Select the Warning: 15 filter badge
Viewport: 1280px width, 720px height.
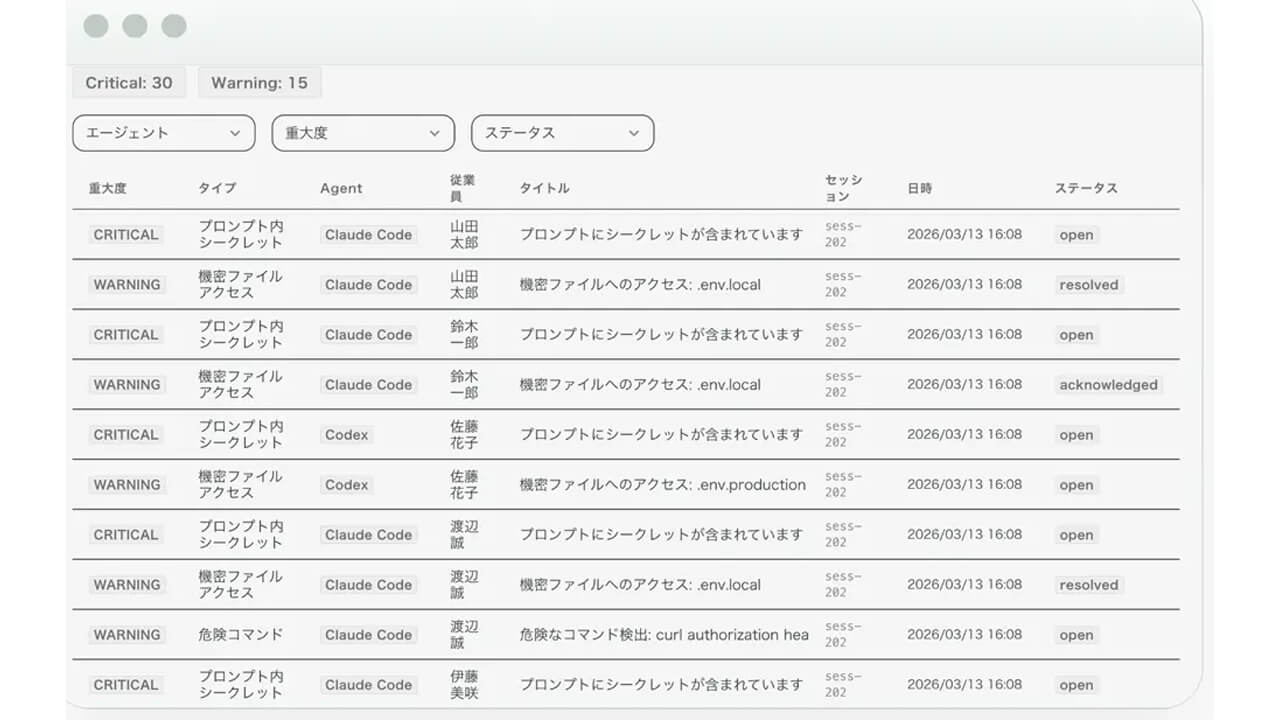260,82
